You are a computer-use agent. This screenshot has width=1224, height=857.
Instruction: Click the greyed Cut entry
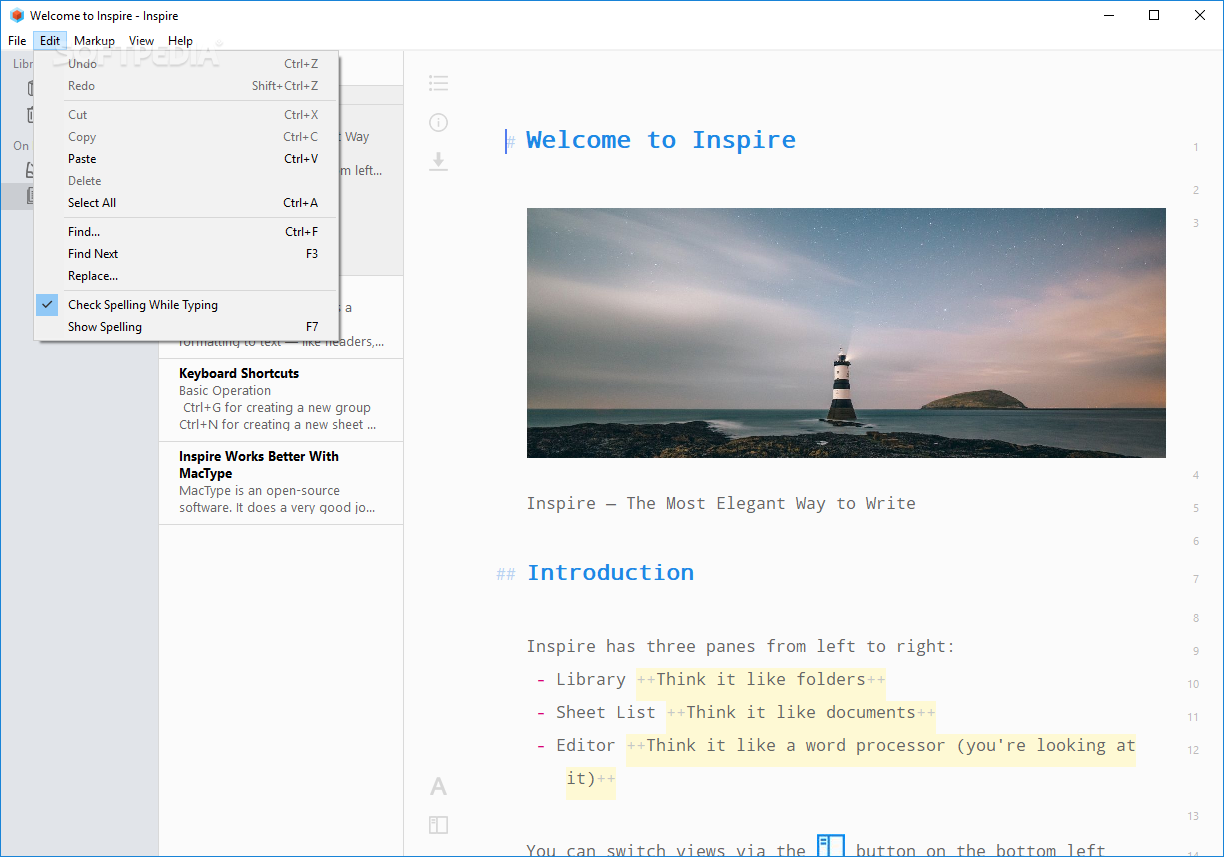point(187,115)
